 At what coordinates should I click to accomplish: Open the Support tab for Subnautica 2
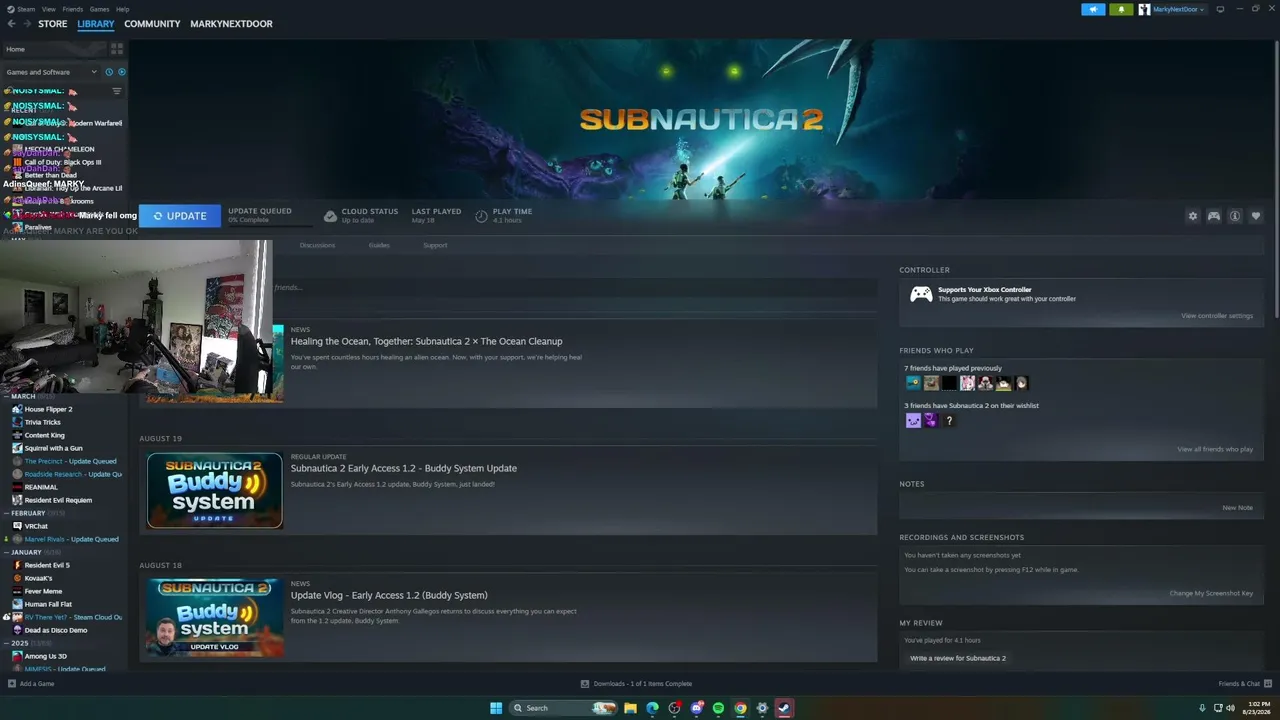[435, 245]
